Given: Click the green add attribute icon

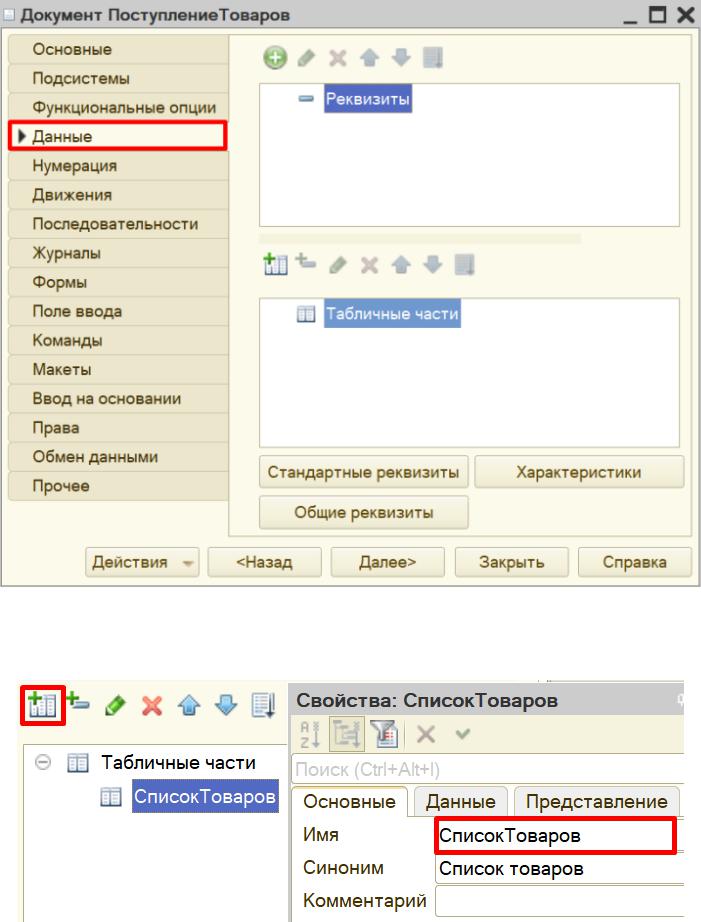Looking at the screenshot, I should click(x=275, y=58).
